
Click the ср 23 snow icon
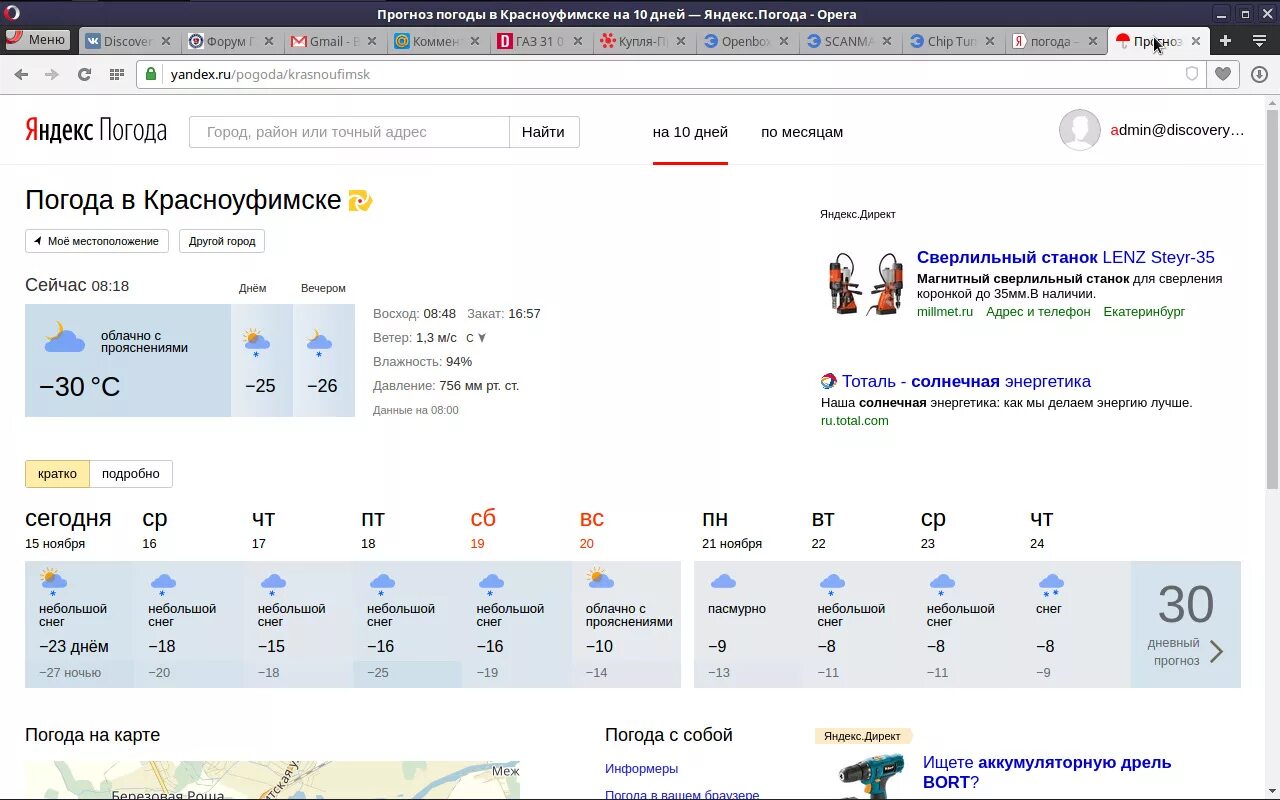[x=941, y=583]
